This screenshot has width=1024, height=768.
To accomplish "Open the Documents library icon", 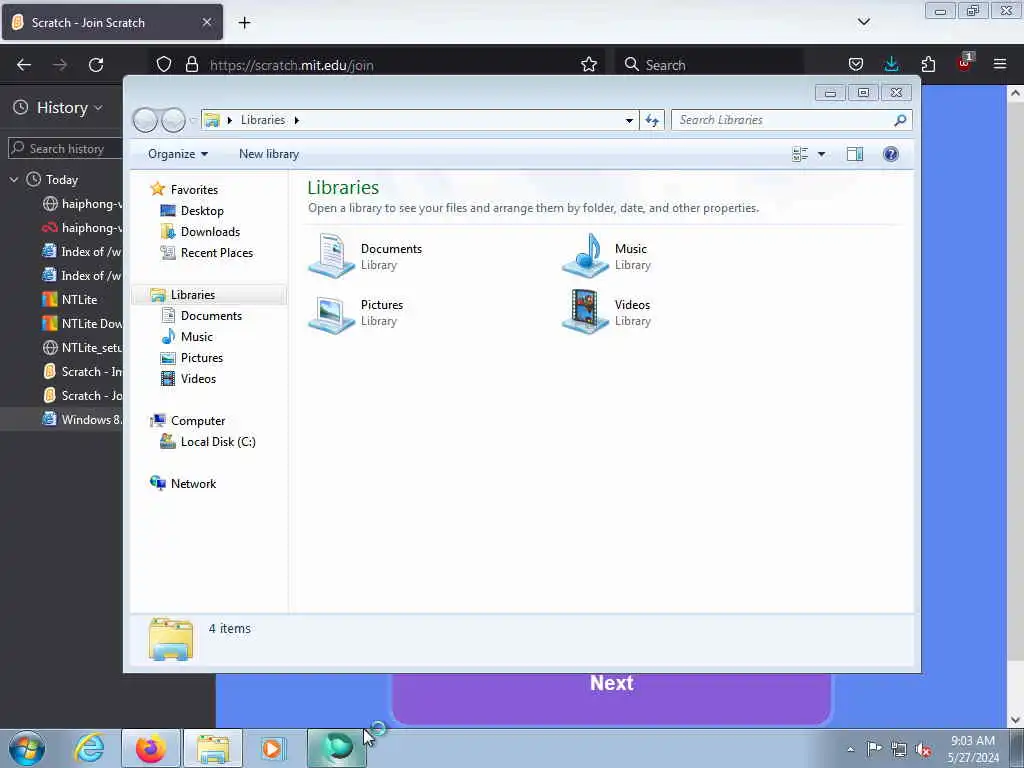I will 331,256.
